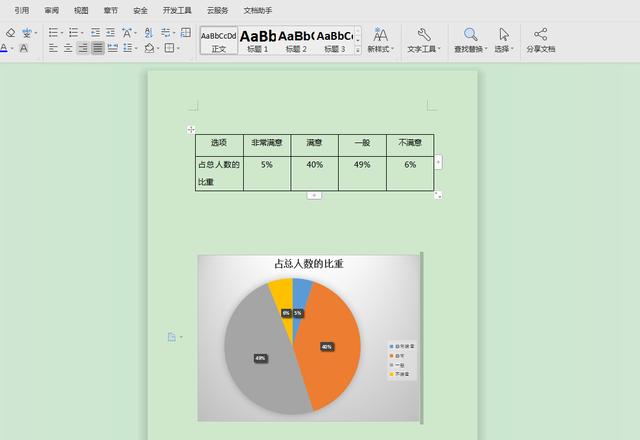The image size is (640, 440).
Task: Select chart title 占总人数的比重
Action: (309, 264)
